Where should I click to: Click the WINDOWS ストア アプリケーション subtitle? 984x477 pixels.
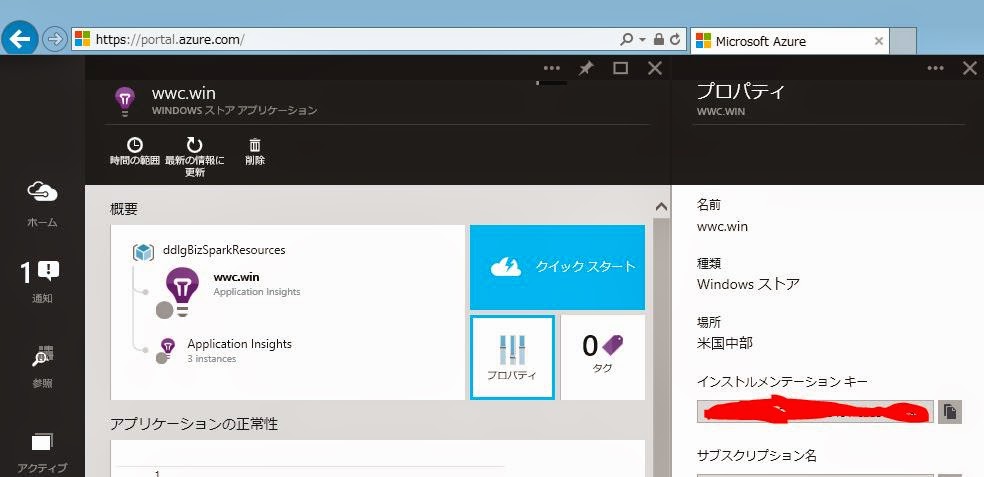click(235, 110)
